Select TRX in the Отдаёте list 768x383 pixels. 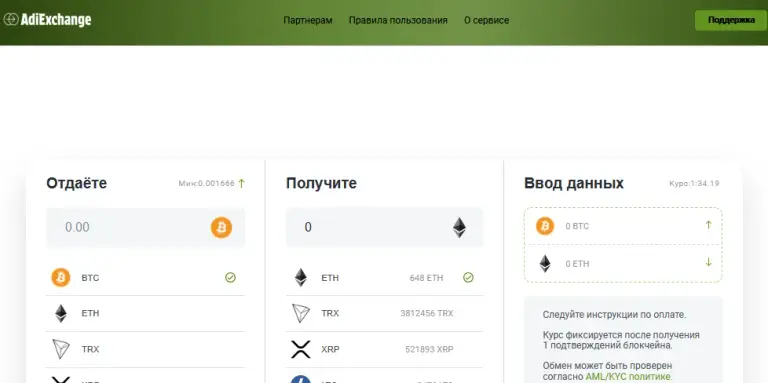145,349
